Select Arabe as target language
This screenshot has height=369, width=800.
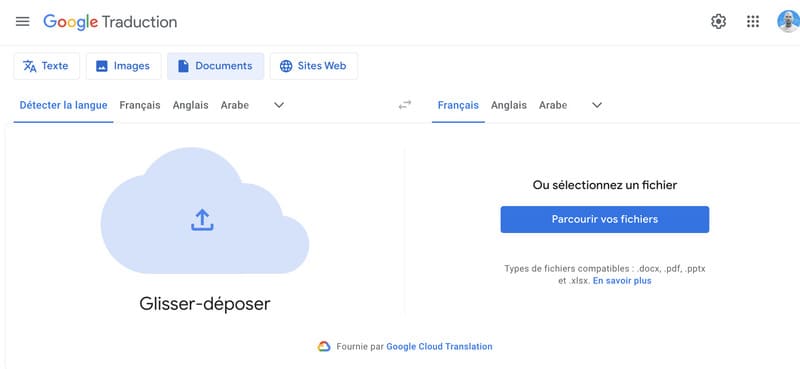pyautogui.click(x=553, y=105)
